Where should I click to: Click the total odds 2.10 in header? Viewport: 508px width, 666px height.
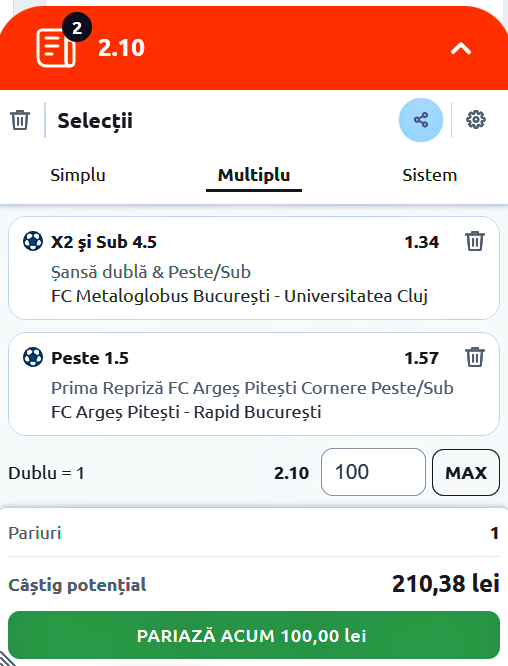click(121, 48)
